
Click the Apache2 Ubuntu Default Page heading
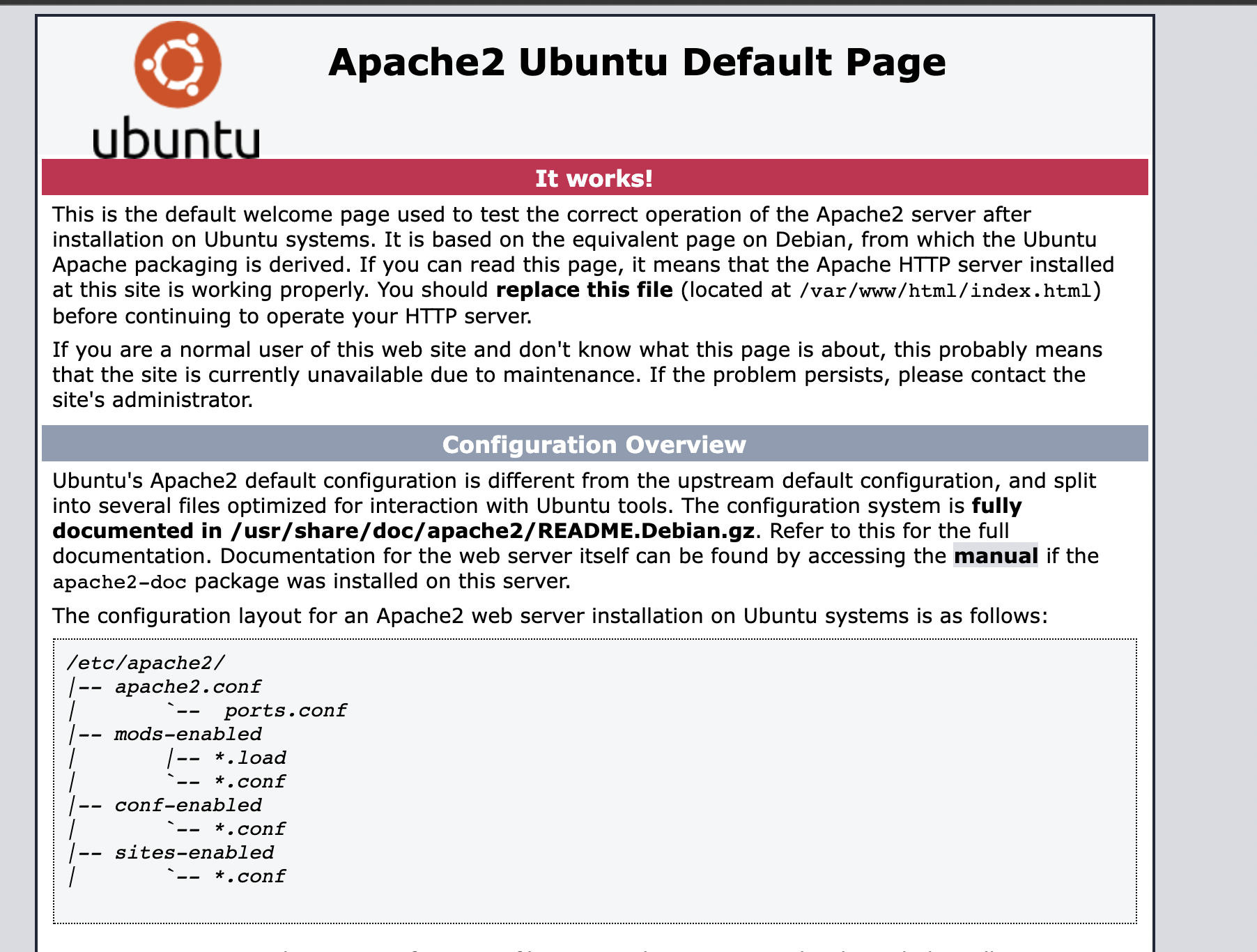click(637, 62)
